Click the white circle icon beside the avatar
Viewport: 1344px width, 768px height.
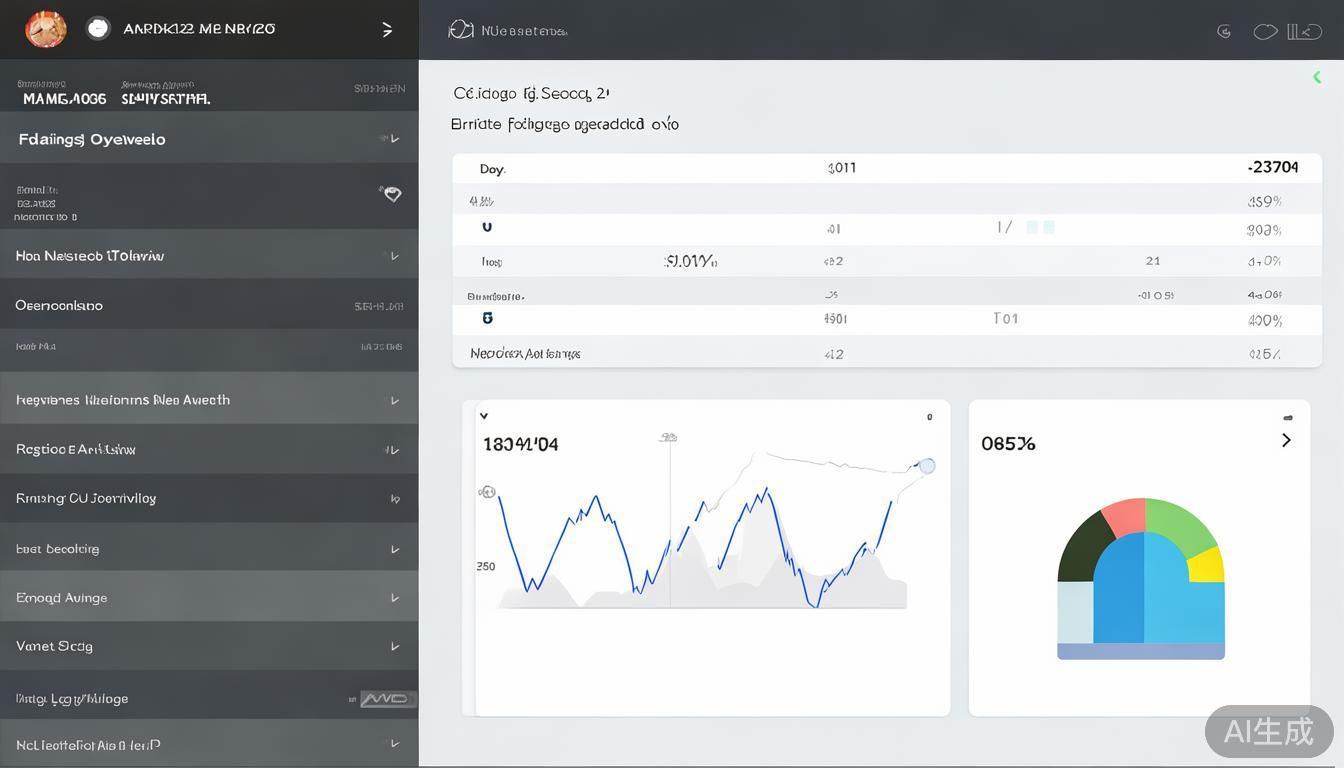[98, 29]
